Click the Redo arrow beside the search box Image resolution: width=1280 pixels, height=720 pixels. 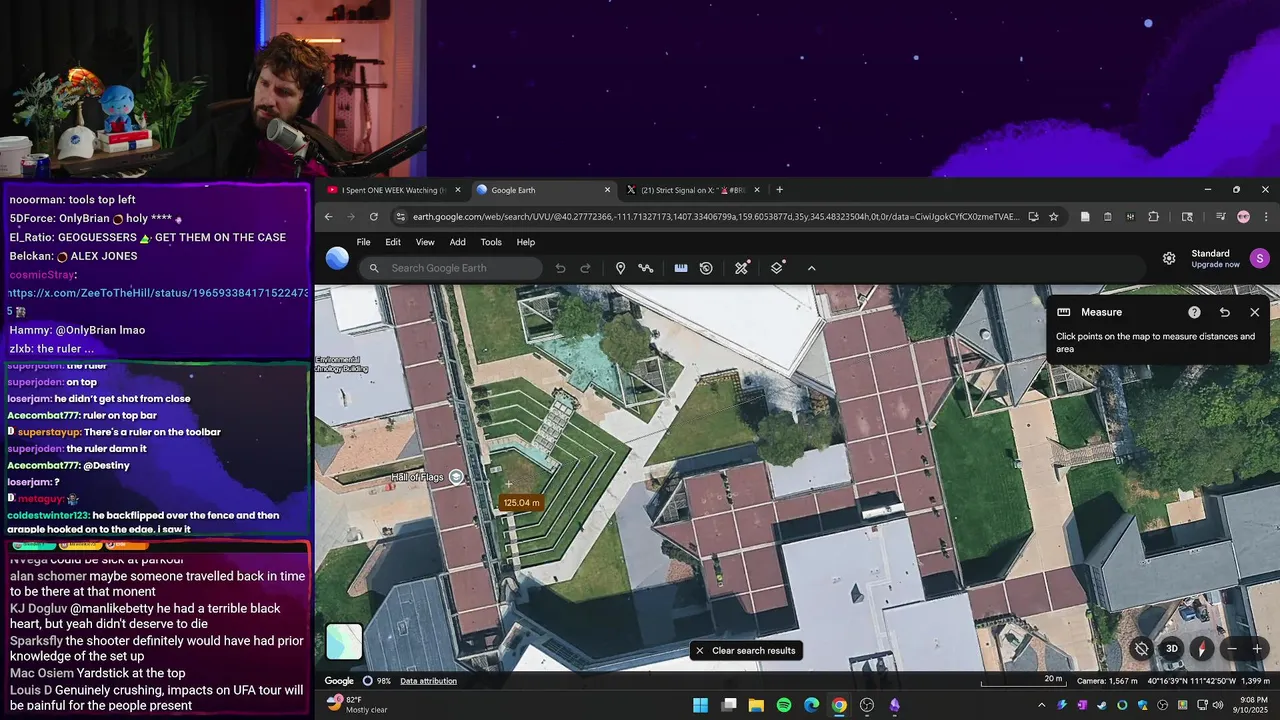[585, 268]
